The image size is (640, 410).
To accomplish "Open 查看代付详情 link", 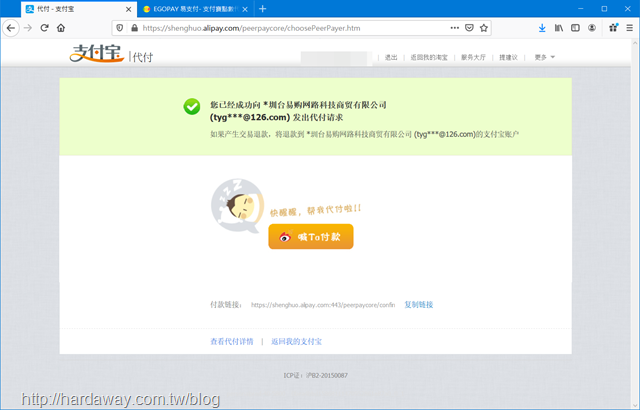I will click(x=232, y=341).
